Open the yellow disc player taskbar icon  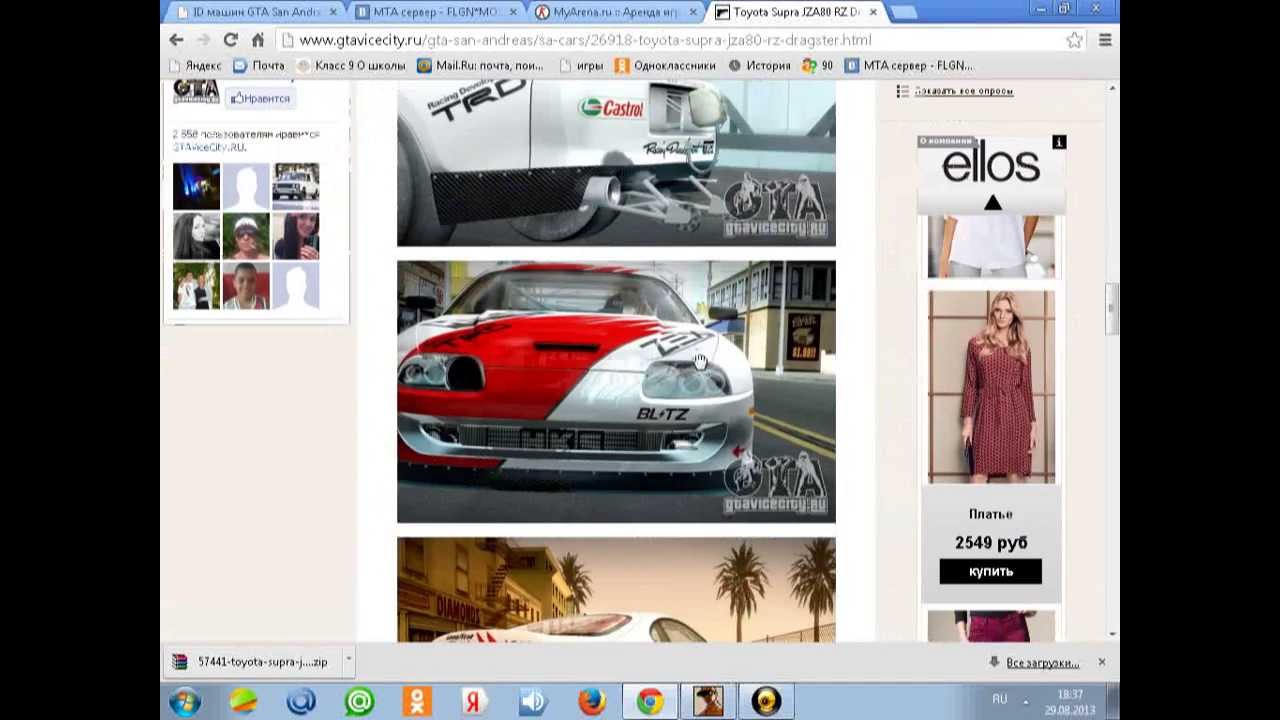[x=766, y=701]
